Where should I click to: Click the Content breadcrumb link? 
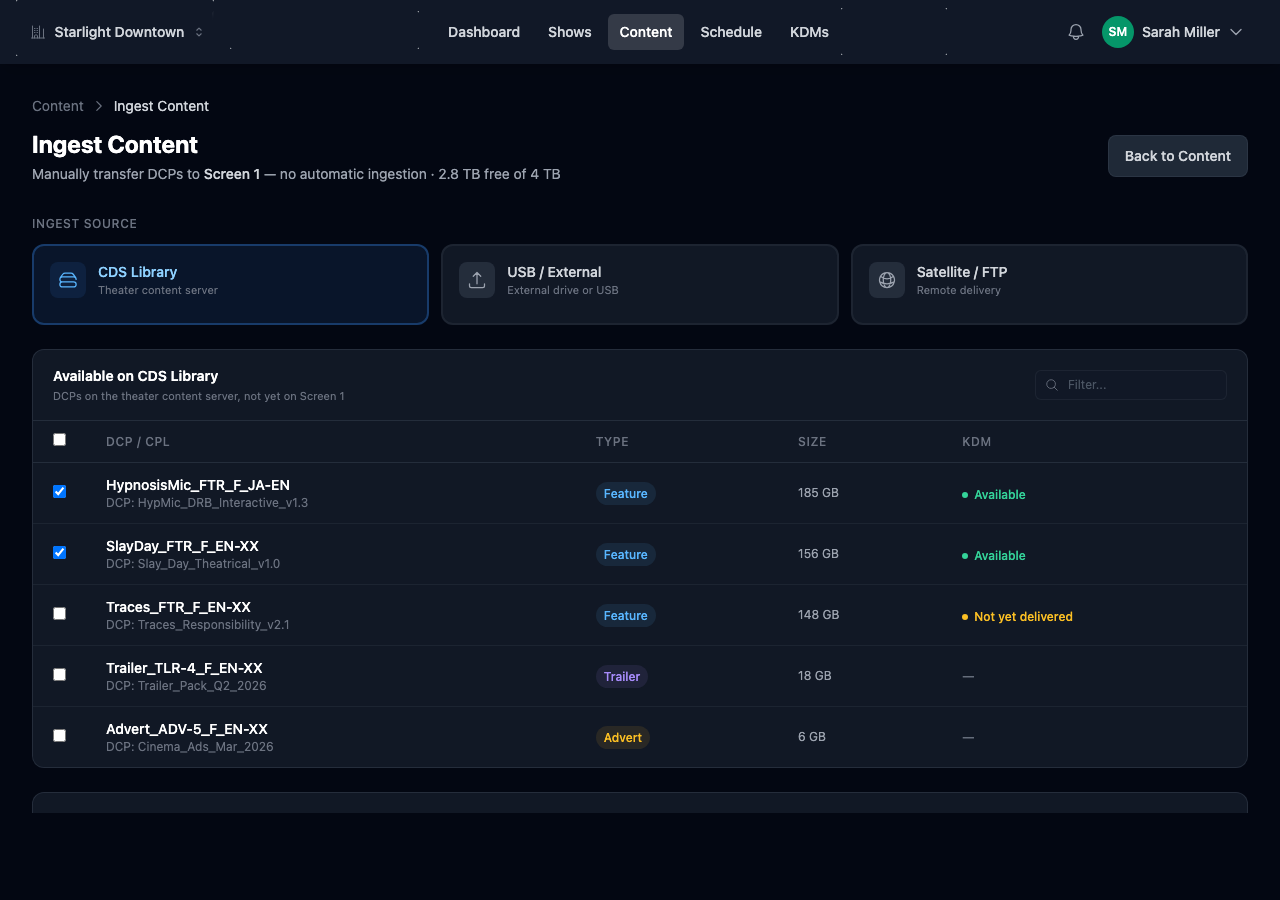pos(58,106)
